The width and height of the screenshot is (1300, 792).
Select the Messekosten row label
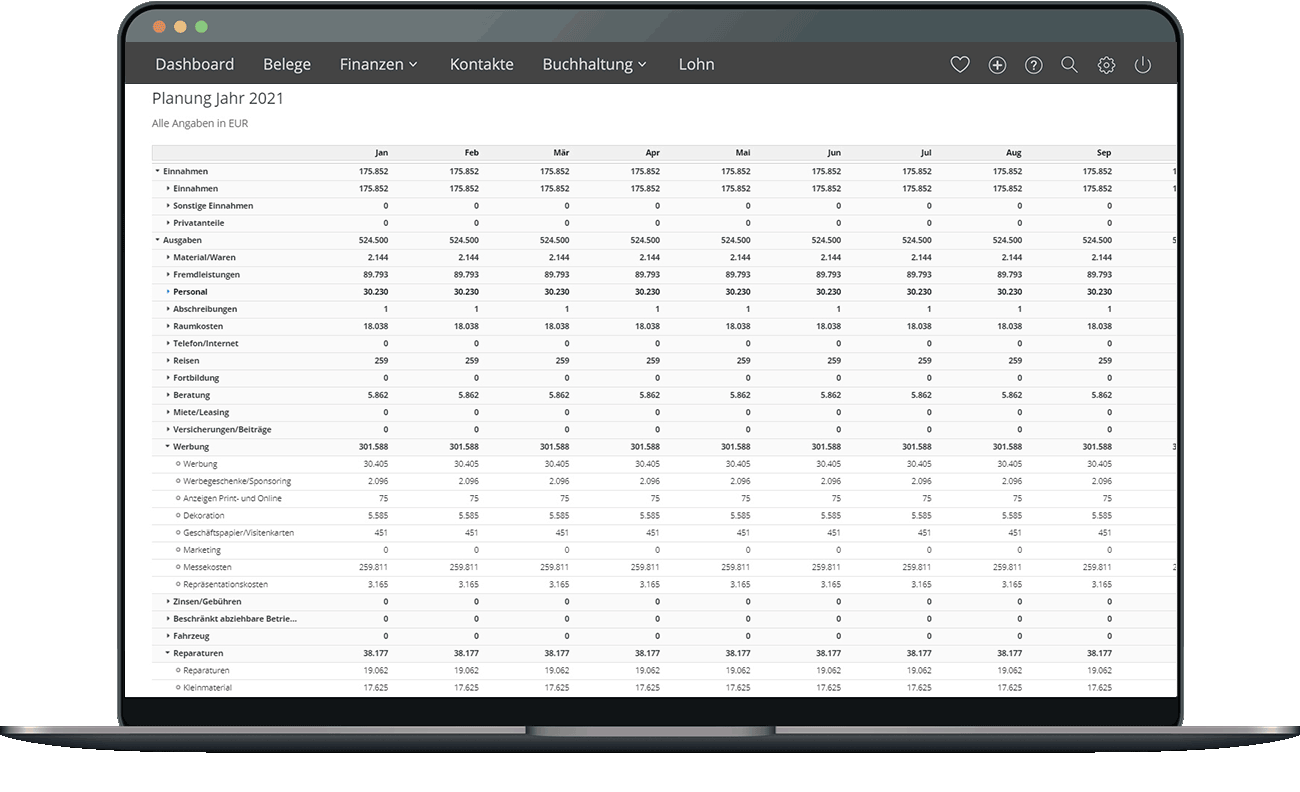coord(207,567)
